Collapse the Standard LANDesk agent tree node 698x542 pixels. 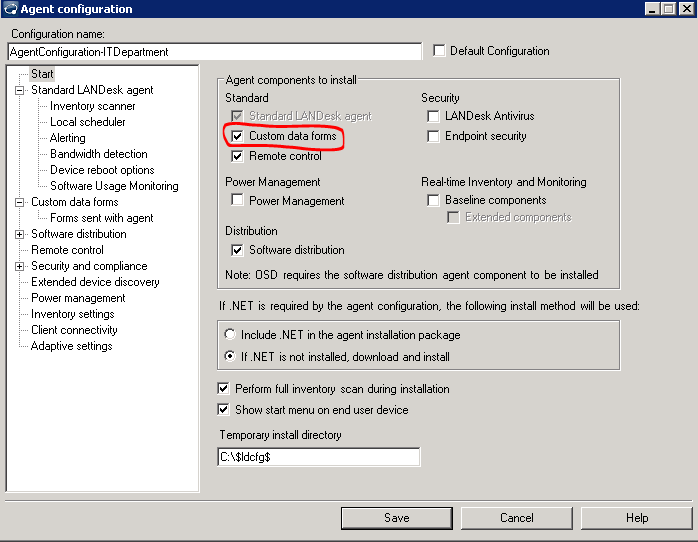pyautogui.click(x=19, y=90)
